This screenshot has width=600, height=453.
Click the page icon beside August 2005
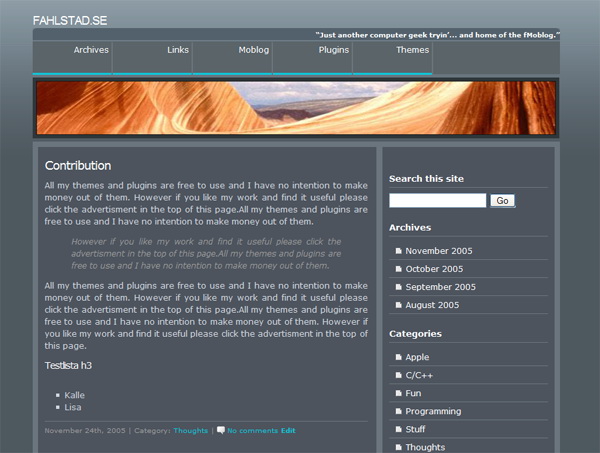tap(398, 305)
